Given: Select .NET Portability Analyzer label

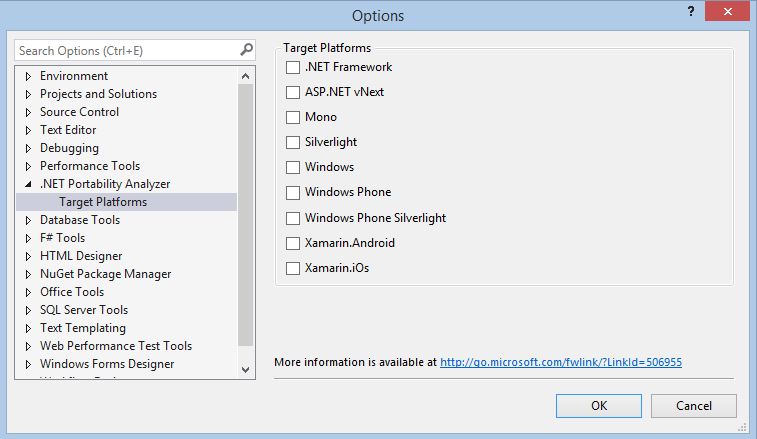Looking at the screenshot, I should (105, 184).
